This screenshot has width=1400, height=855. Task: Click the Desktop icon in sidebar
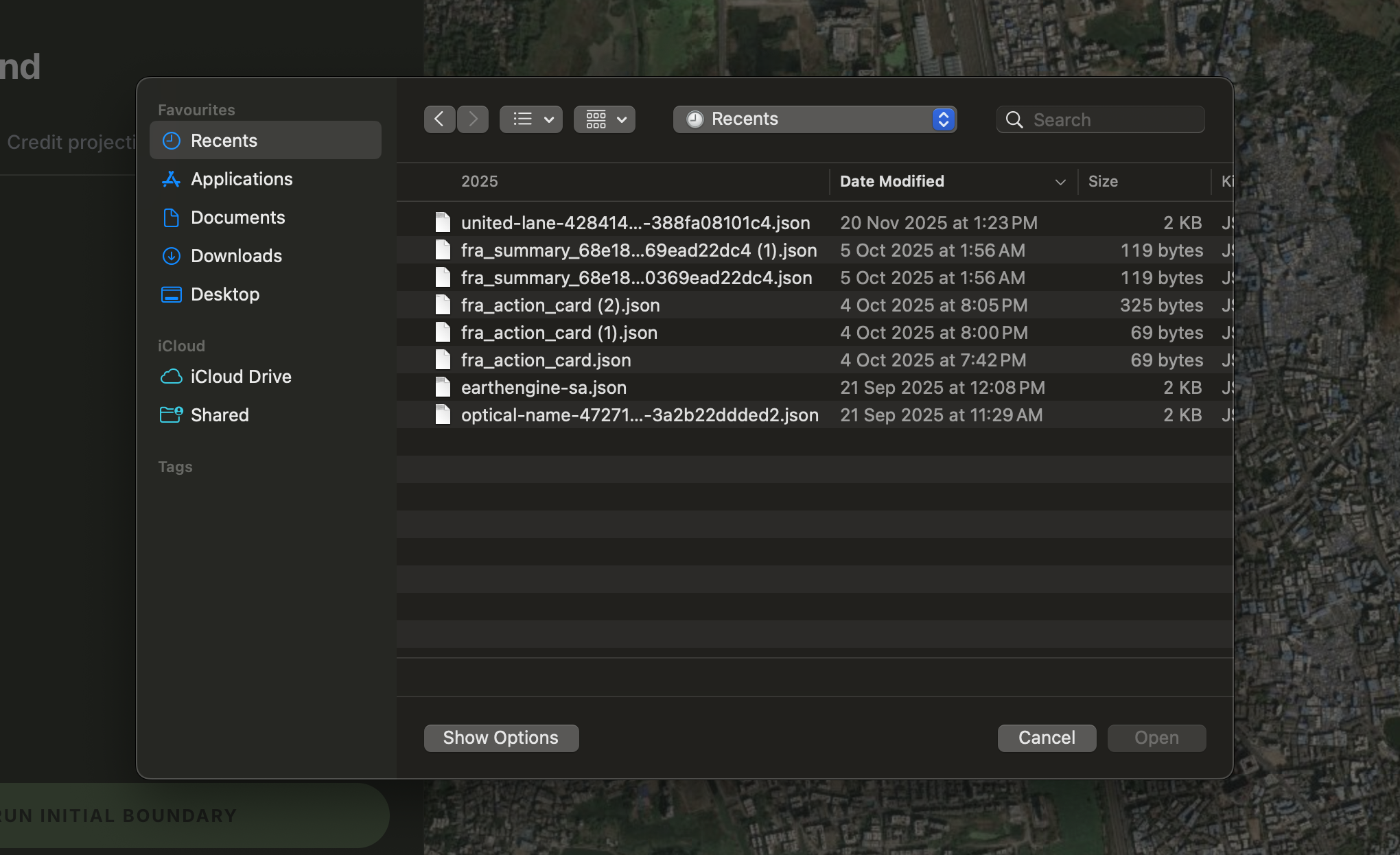[171, 294]
